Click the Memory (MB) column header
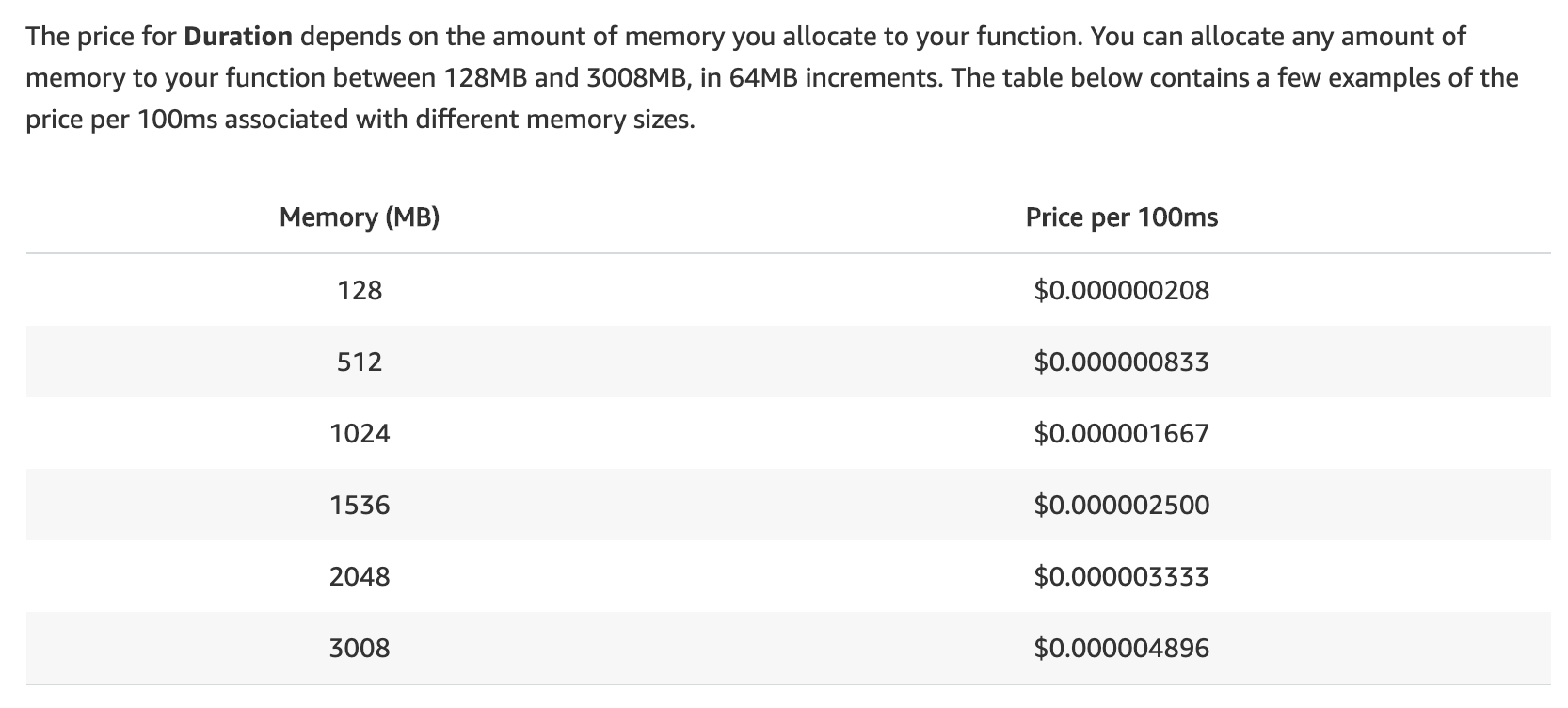The image size is (1568, 708). (x=360, y=217)
